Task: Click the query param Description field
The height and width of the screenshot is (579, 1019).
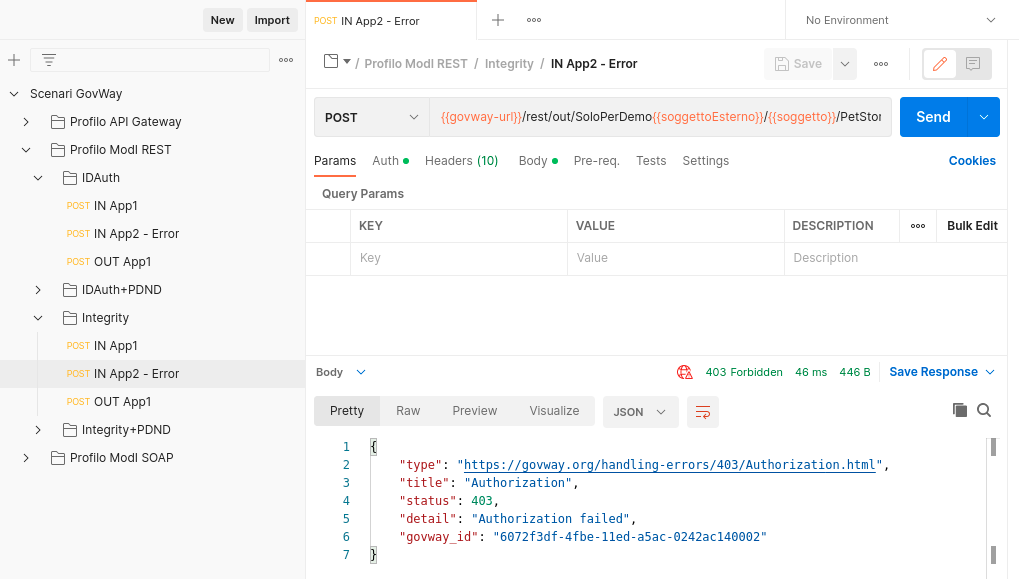Action: [x=896, y=258]
